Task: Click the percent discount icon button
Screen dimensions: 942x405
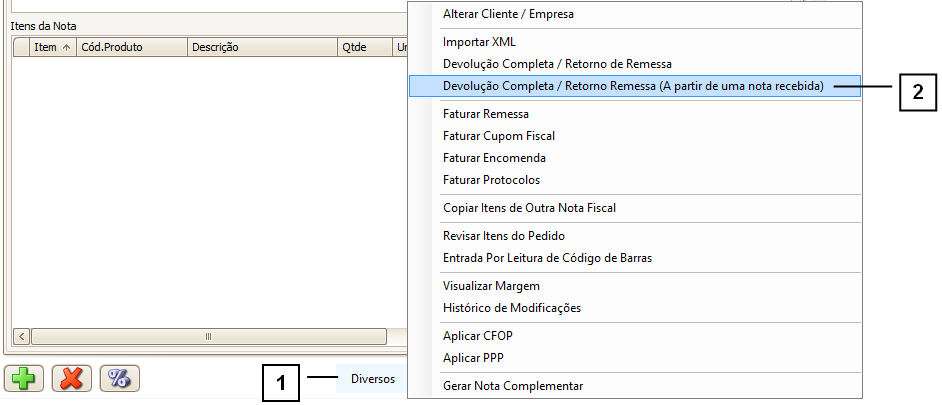Action: point(119,378)
